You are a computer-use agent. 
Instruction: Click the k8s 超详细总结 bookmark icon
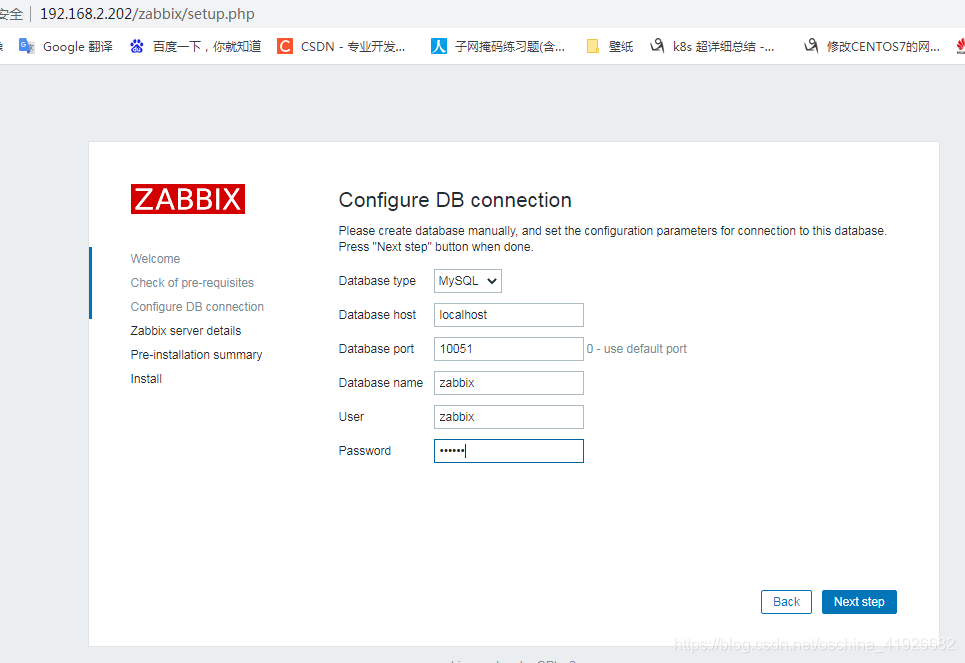[657, 46]
